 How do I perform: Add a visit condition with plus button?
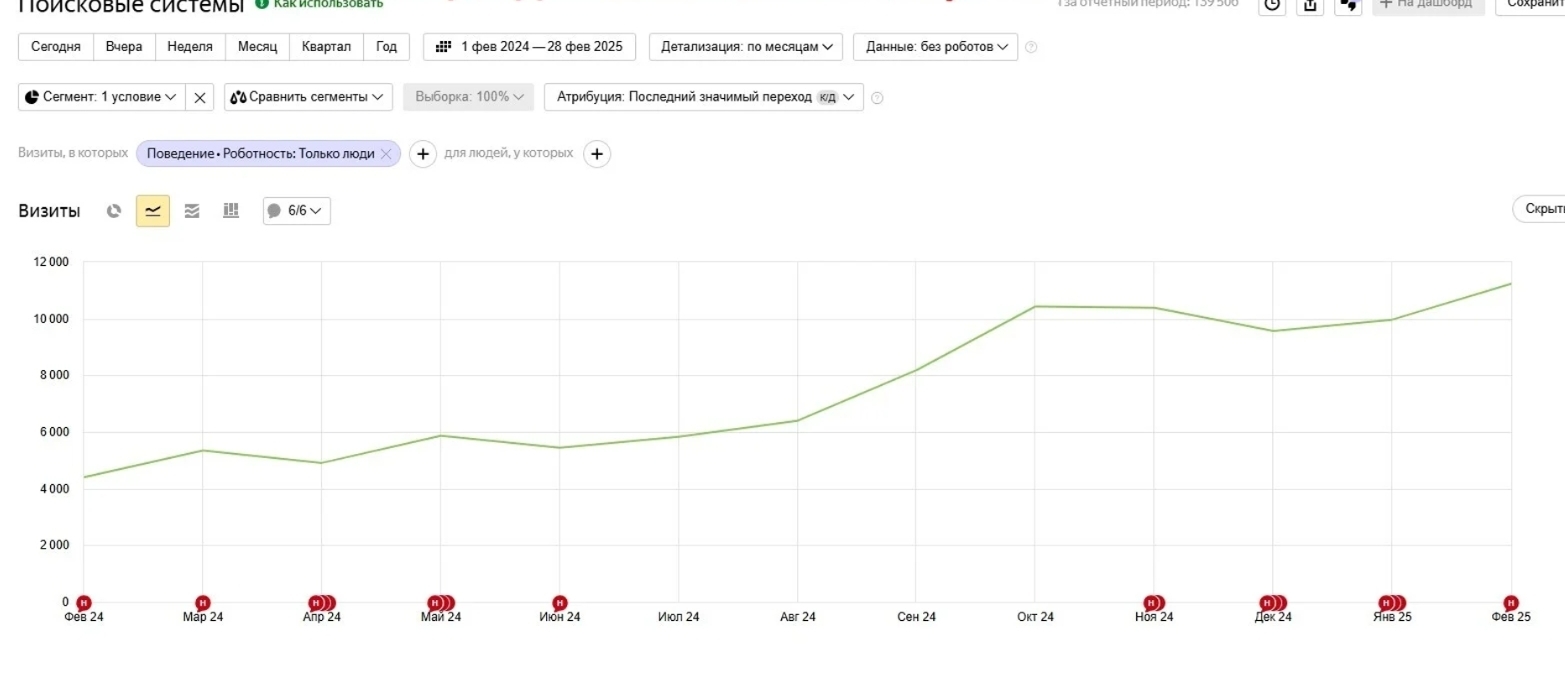(423, 154)
